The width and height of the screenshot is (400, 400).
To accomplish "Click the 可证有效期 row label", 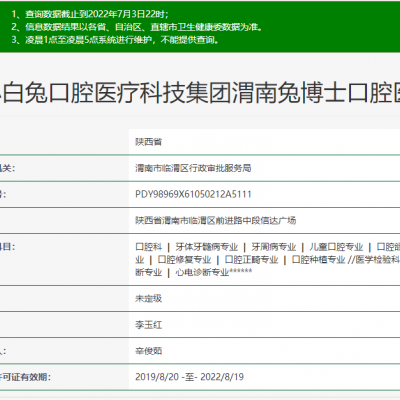I will [26, 377].
